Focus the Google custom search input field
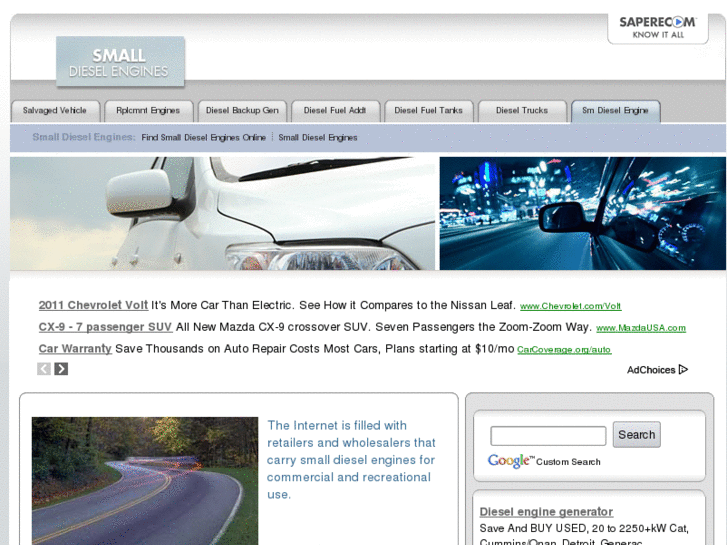727x545 pixels. 548,436
